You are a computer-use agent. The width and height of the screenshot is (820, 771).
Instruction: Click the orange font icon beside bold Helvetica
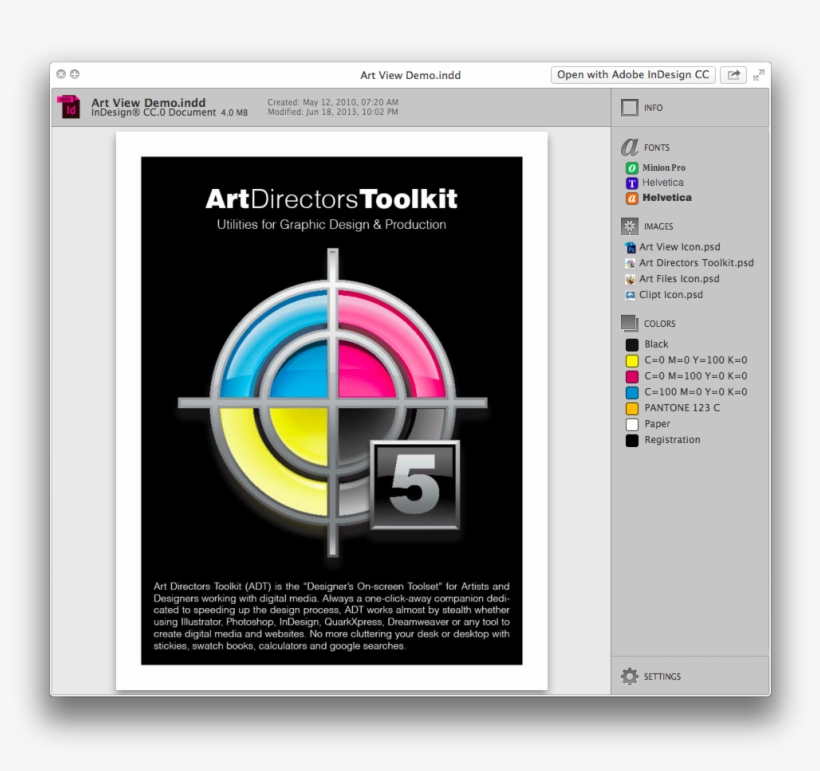pyautogui.click(x=632, y=198)
